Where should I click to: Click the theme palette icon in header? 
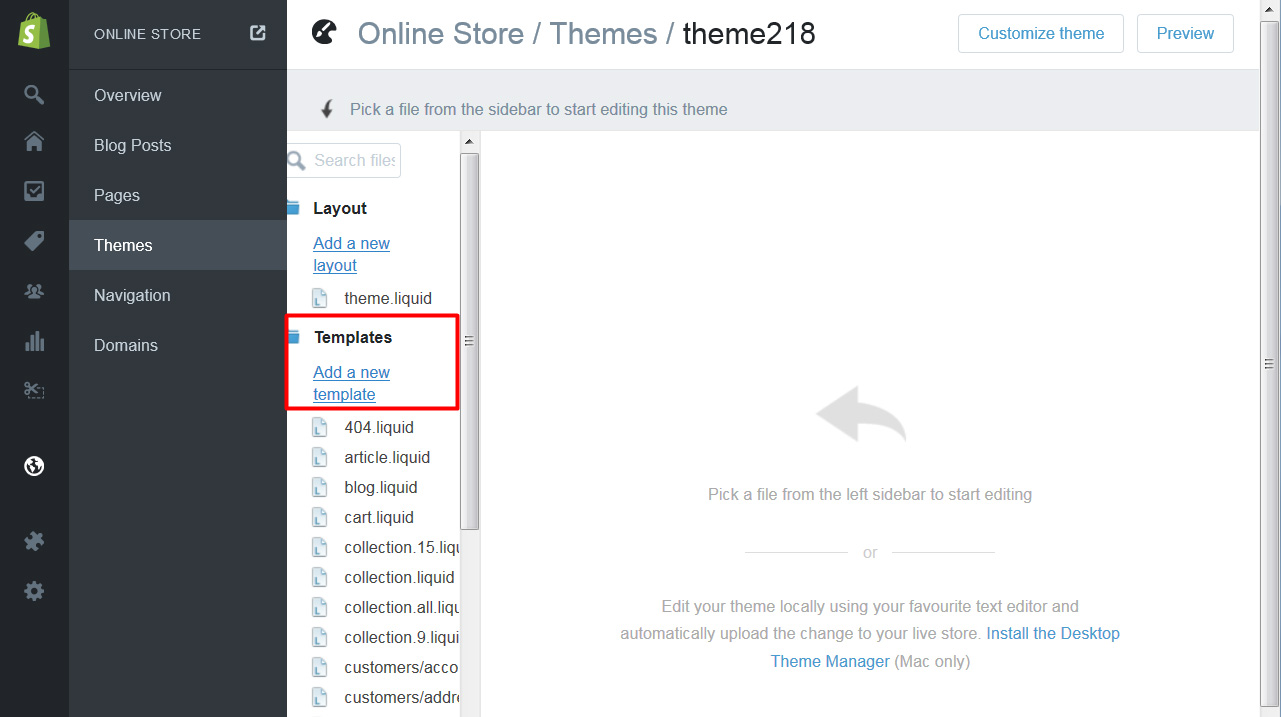[x=324, y=33]
